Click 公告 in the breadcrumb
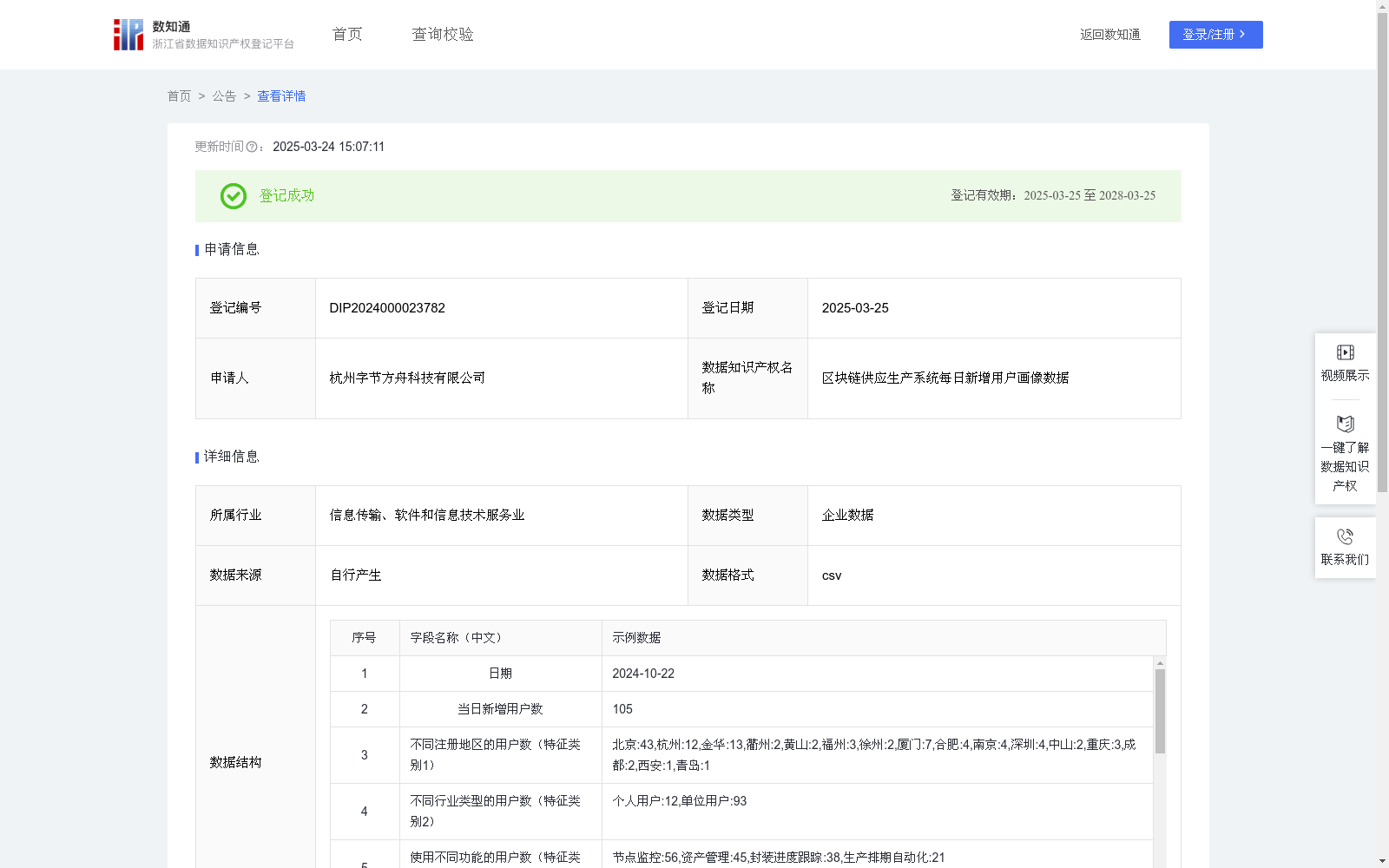 click(224, 96)
